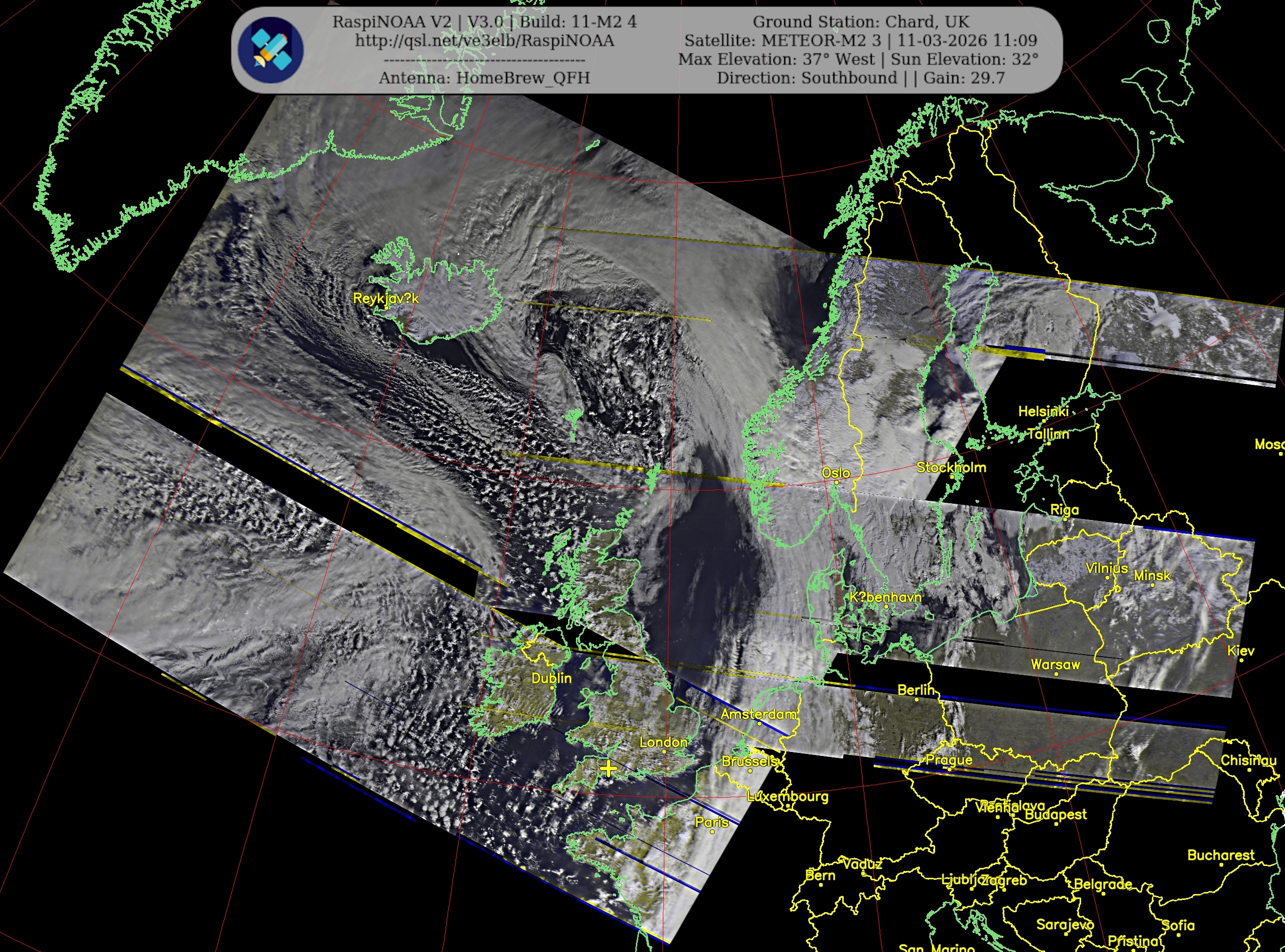Click the Berlin city label
Screen dimensions: 1285x952
tap(915, 690)
